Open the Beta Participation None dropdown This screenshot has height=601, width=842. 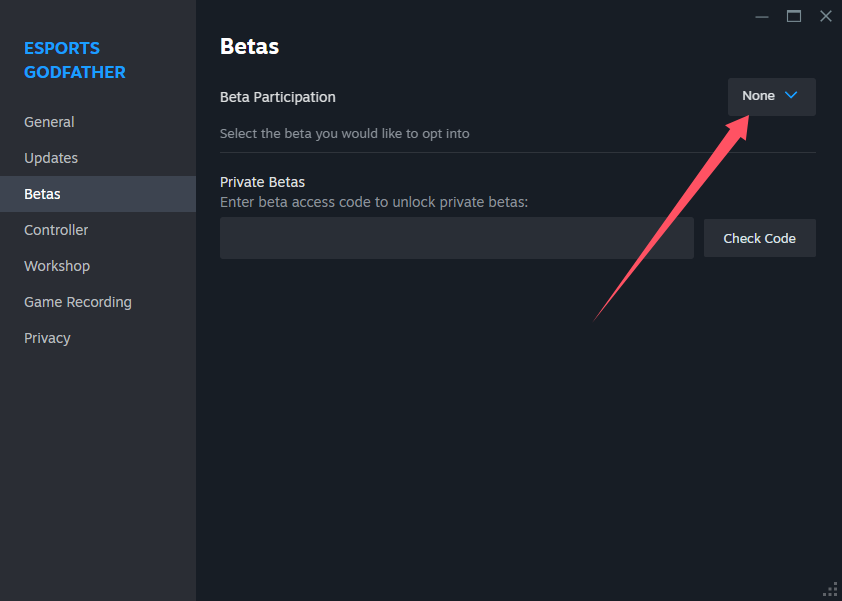tap(772, 97)
